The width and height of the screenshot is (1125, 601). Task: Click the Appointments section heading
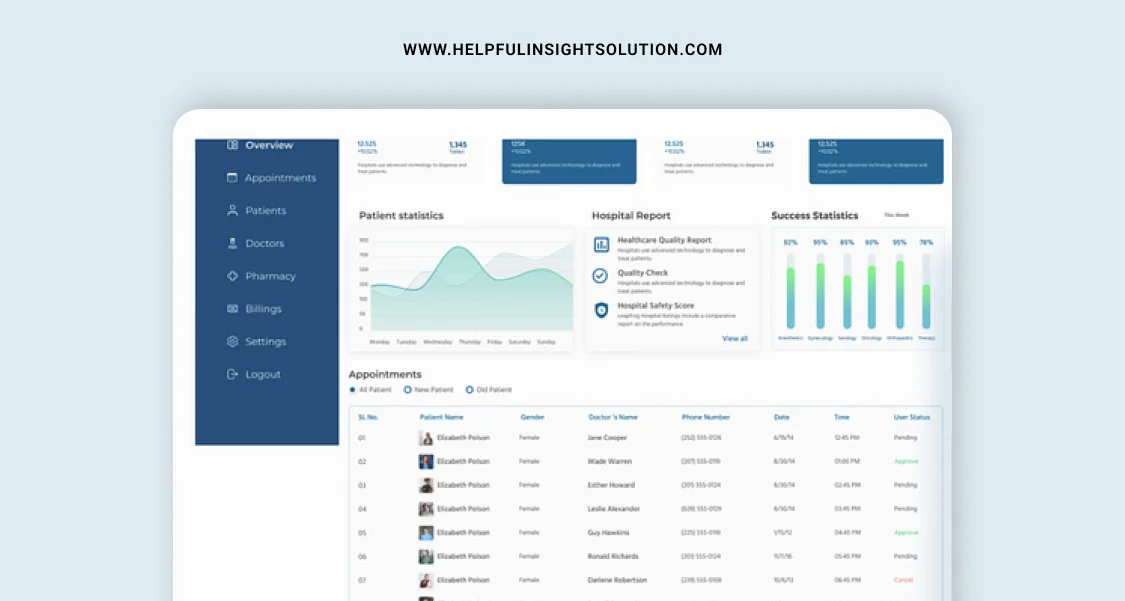pos(385,374)
